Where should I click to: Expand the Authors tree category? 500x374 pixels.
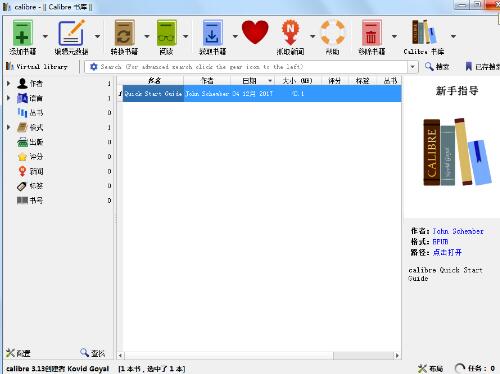coord(9,83)
